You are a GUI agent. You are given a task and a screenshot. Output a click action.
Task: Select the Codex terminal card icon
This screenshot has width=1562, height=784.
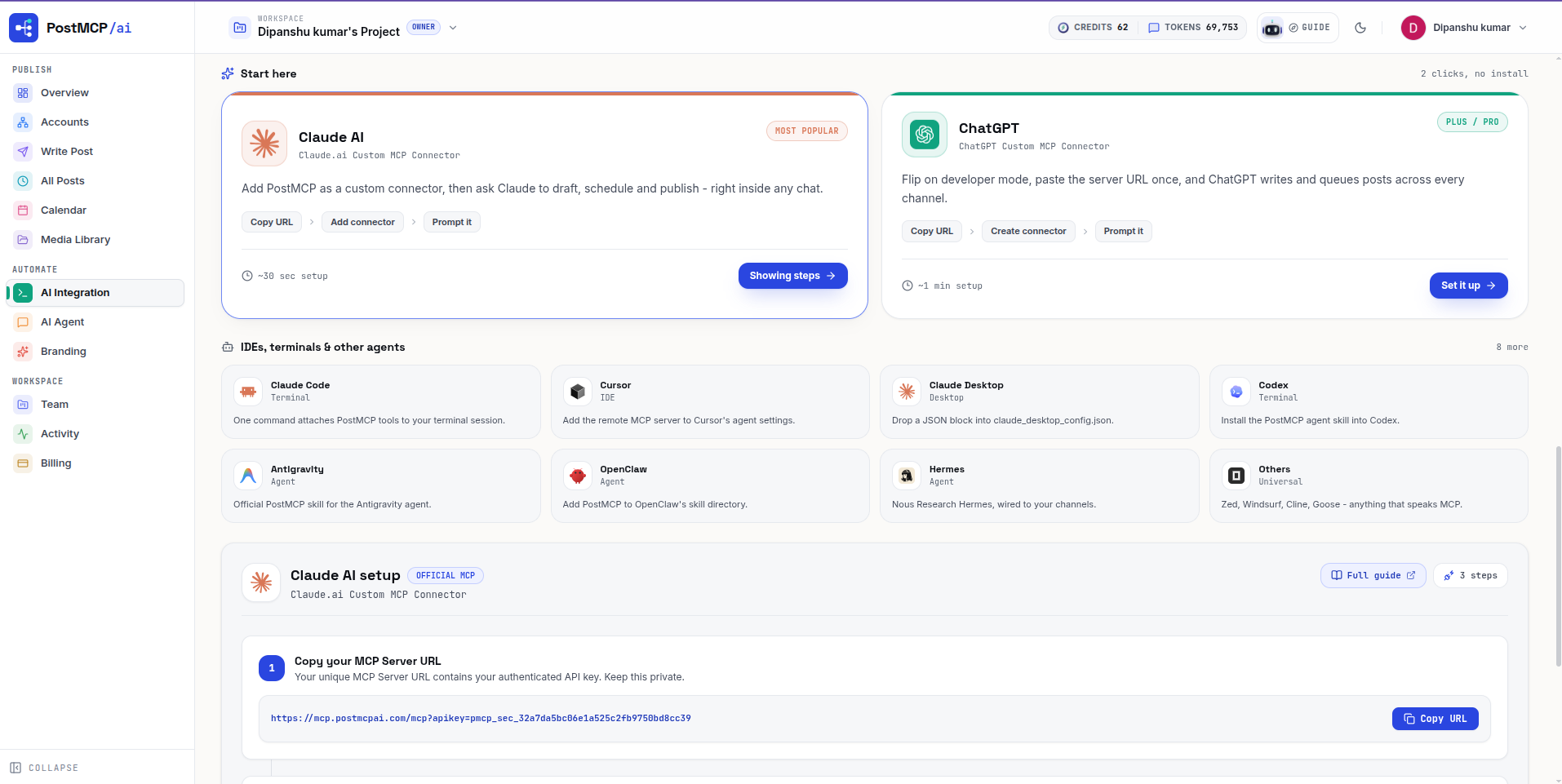pyautogui.click(x=1236, y=392)
